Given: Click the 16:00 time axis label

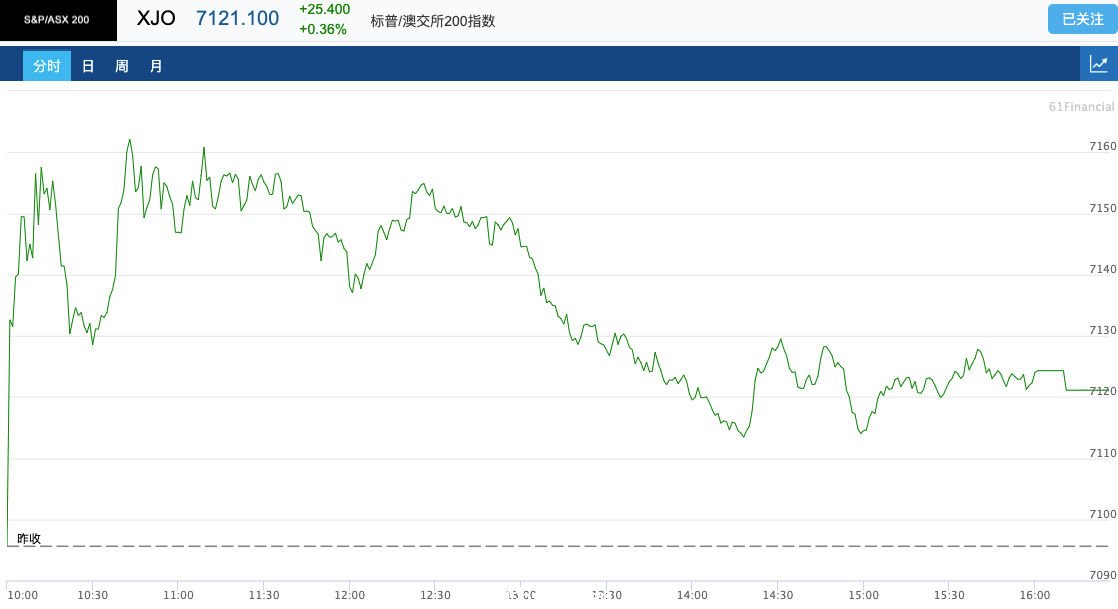Looking at the screenshot, I should (x=1035, y=595).
